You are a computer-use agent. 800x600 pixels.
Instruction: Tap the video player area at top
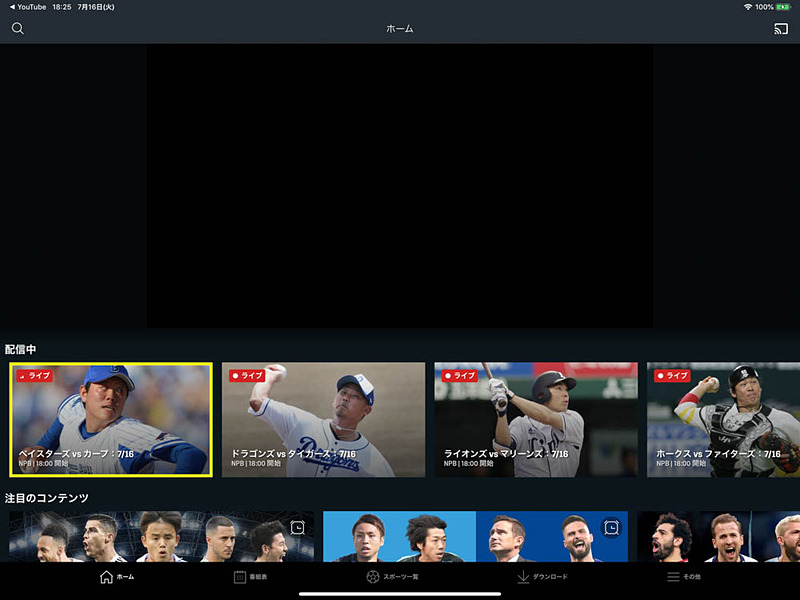(x=400, y=185)
